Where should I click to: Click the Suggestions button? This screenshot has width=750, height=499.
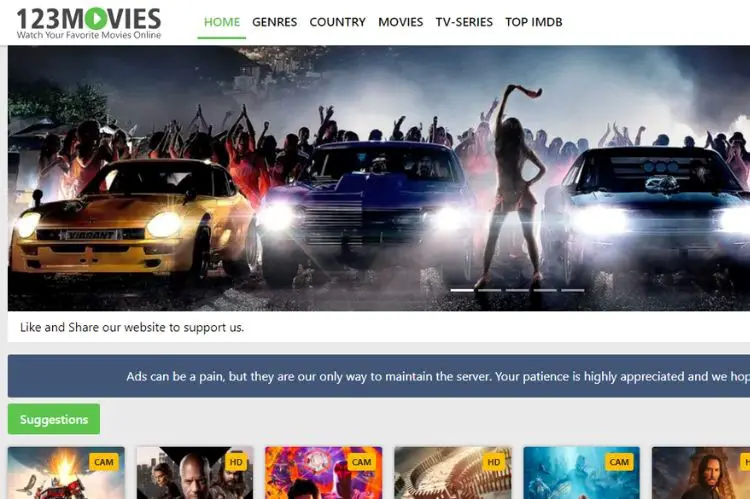[54, 419]
